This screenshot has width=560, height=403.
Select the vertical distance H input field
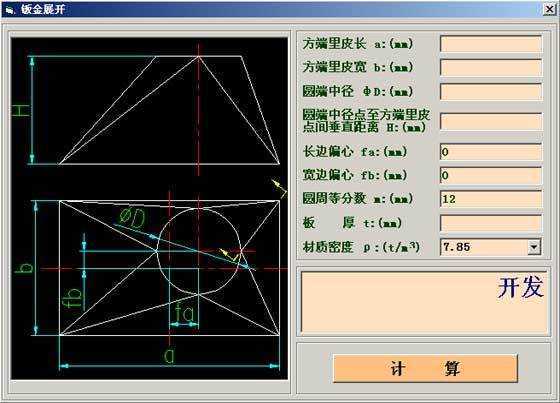[x=491, y=121]
